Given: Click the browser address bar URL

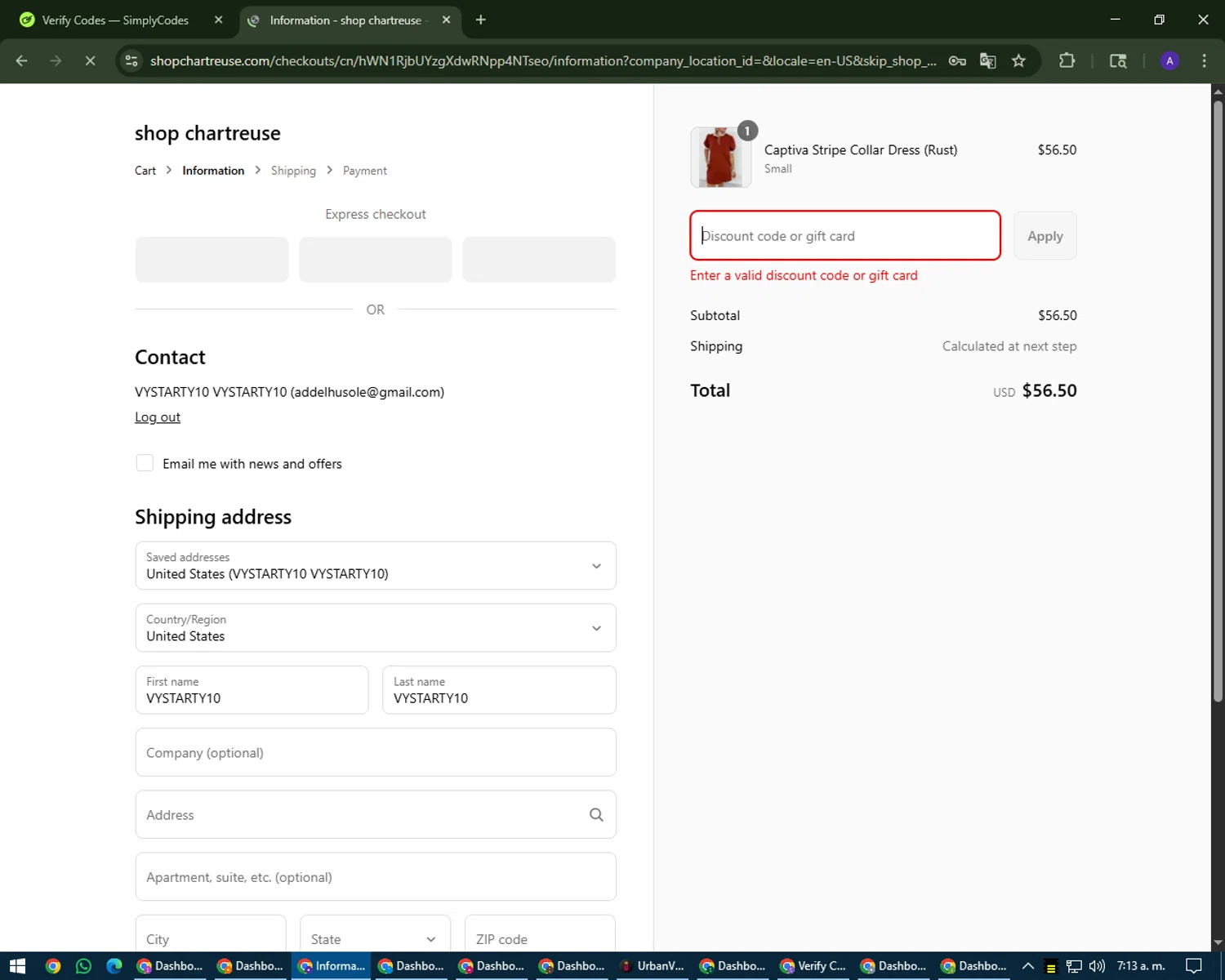Looking at the screenshot, I should [542, 60].
